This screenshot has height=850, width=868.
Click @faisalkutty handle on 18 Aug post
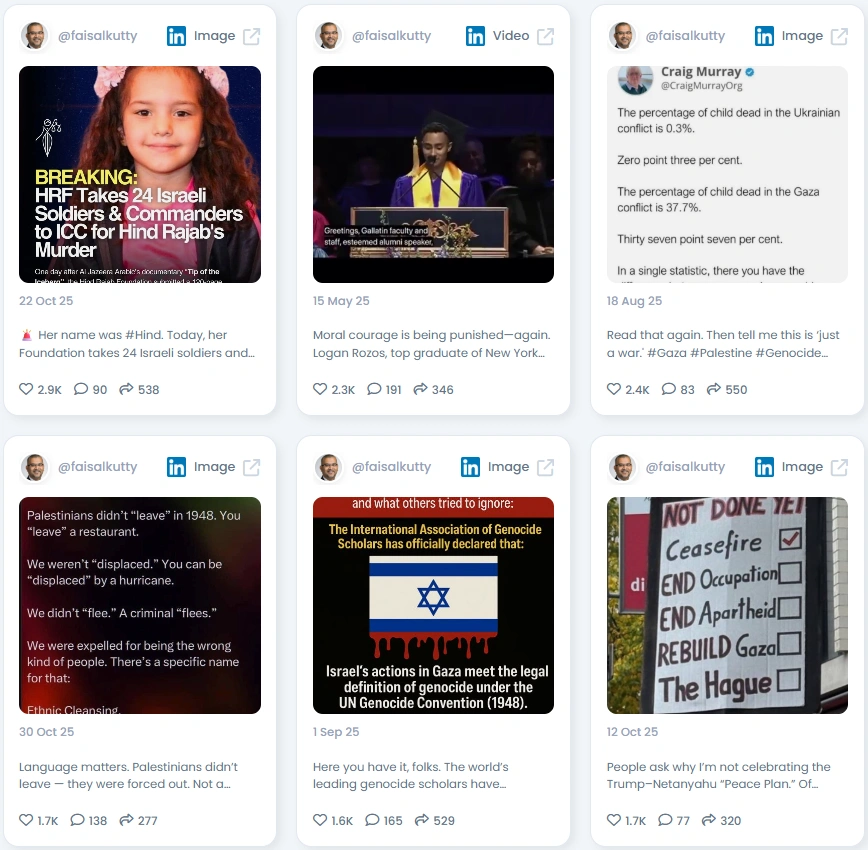point(685,36)
